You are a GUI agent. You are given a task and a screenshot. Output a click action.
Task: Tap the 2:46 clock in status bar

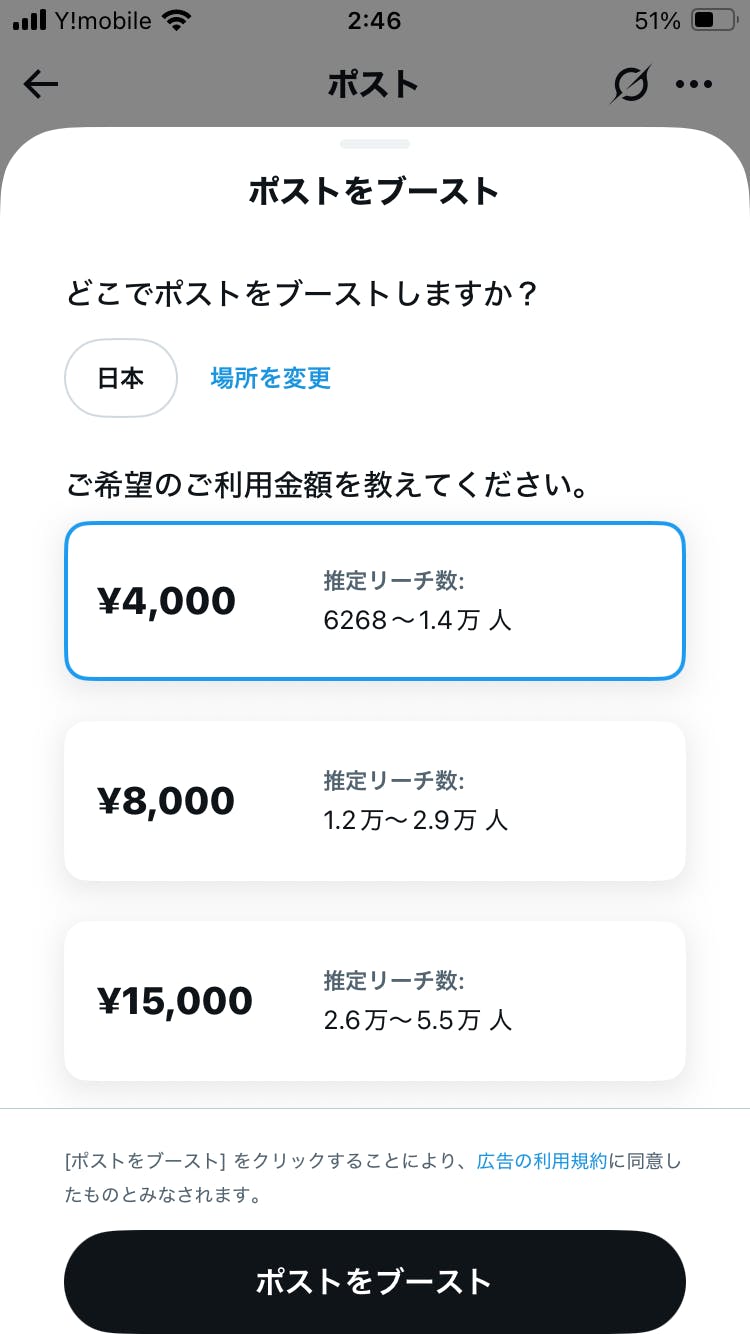coord(374,21)
